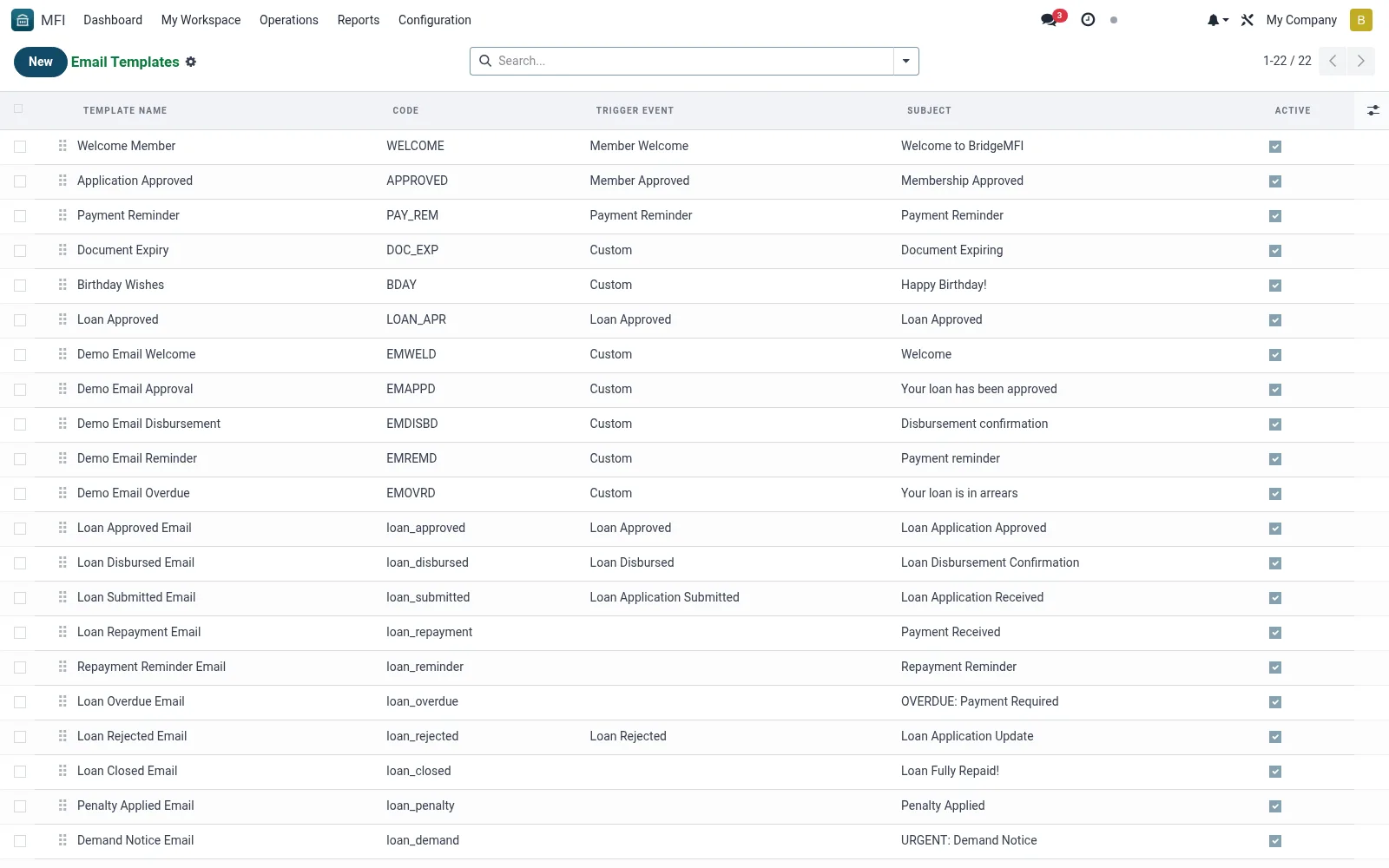Open the My Company switcher
Viewport: 1389px width, 868px height.
[1301, 20]
